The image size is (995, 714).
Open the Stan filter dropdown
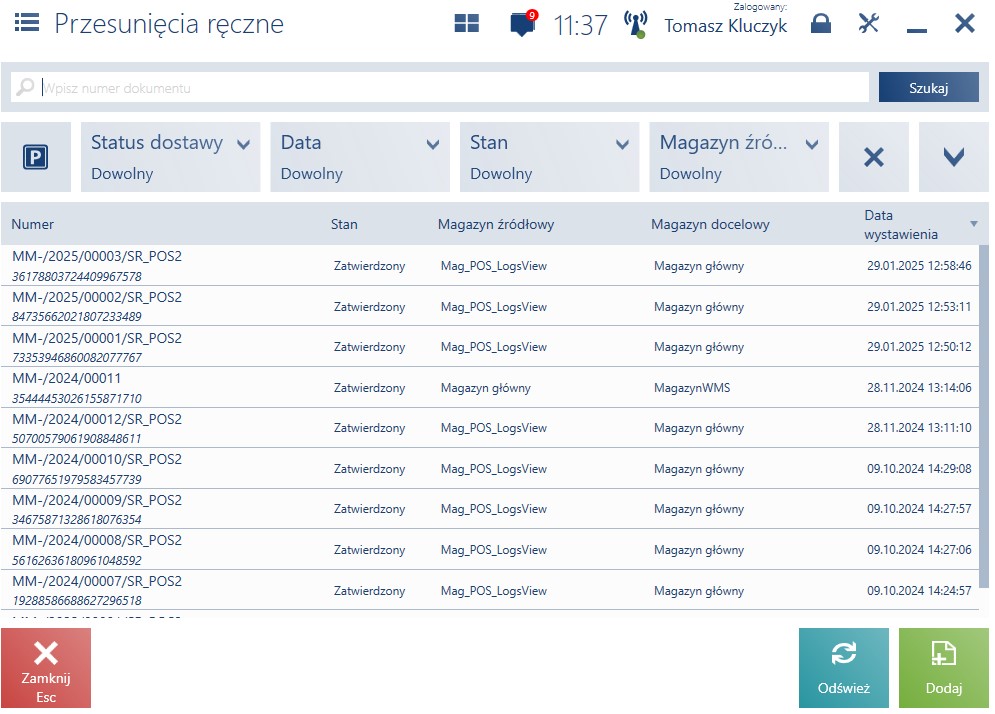(x=550, y=157)
